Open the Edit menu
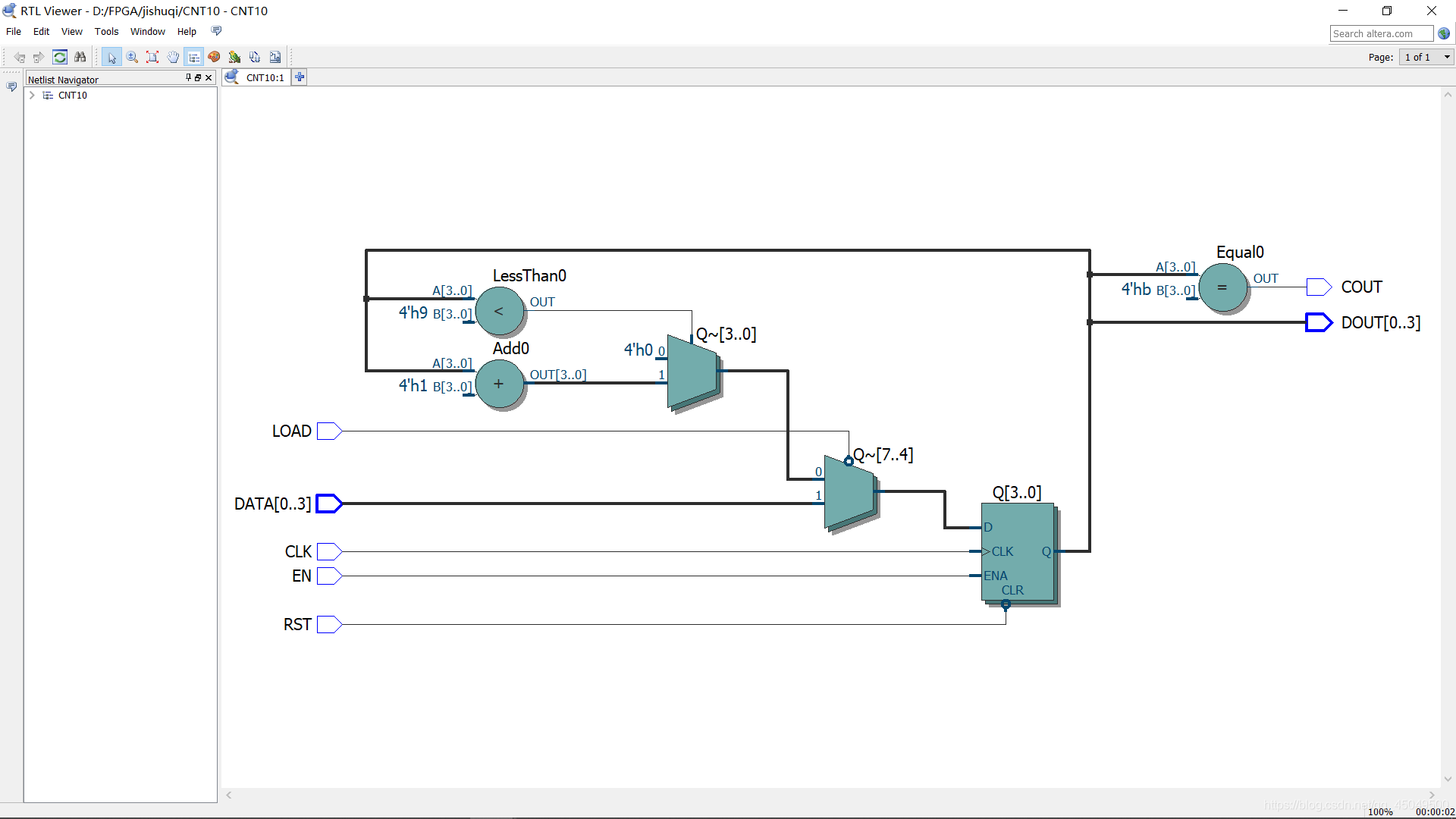Viewport: 1456px width, 819px height. pyautogui.click(x=41, y=31)
